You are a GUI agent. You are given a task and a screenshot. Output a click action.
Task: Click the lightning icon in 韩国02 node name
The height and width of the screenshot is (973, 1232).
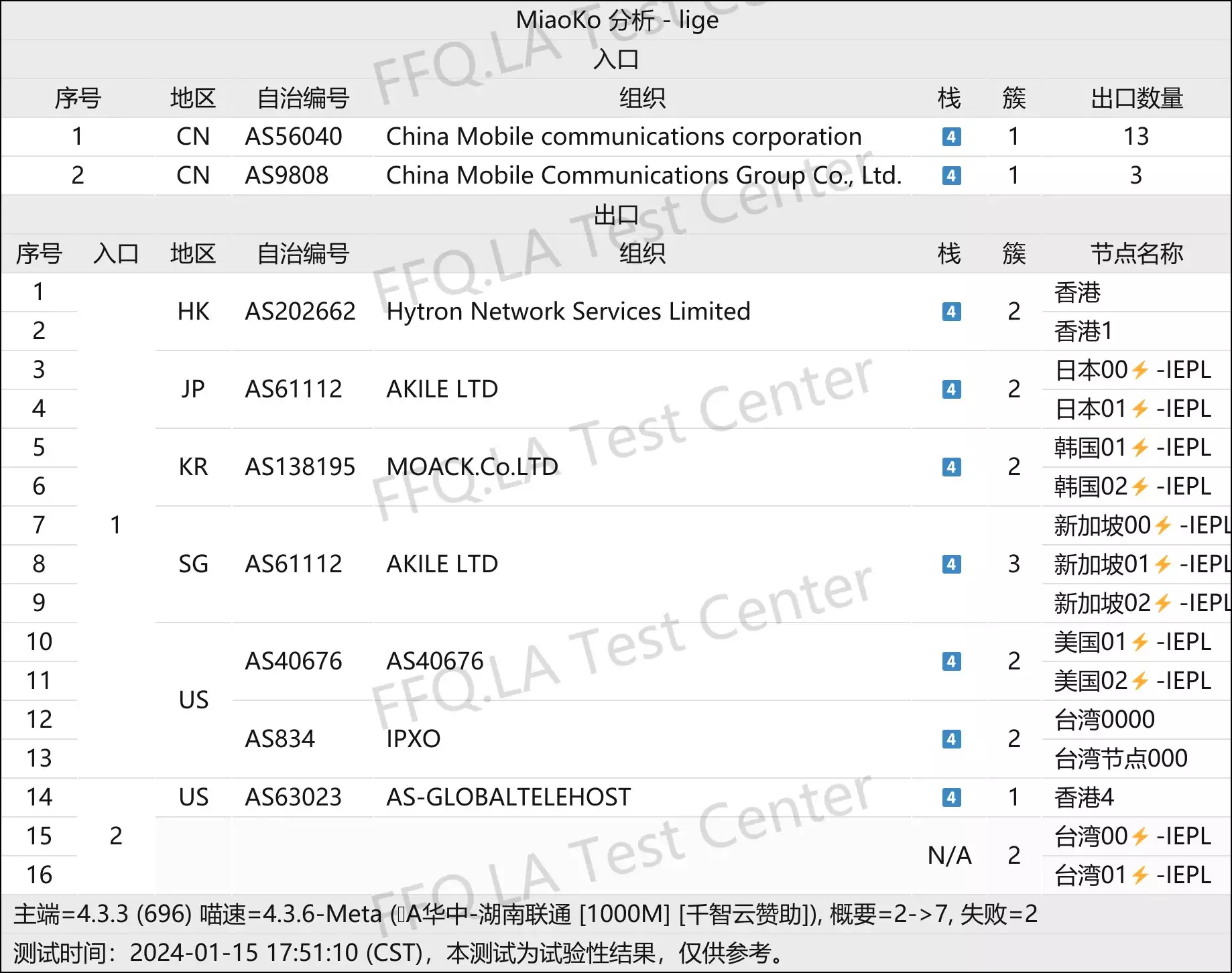[1140, 486]
